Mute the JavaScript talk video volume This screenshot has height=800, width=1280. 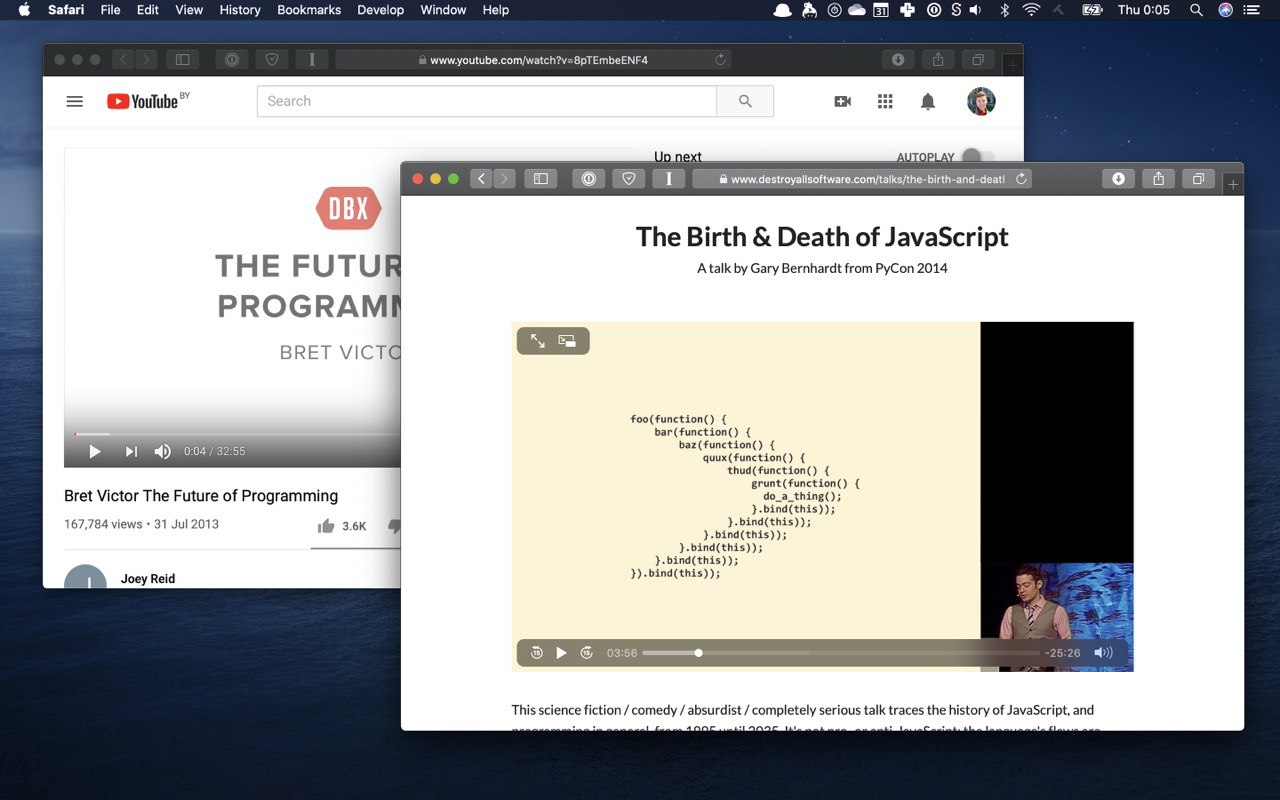[x=1103, y=653]
